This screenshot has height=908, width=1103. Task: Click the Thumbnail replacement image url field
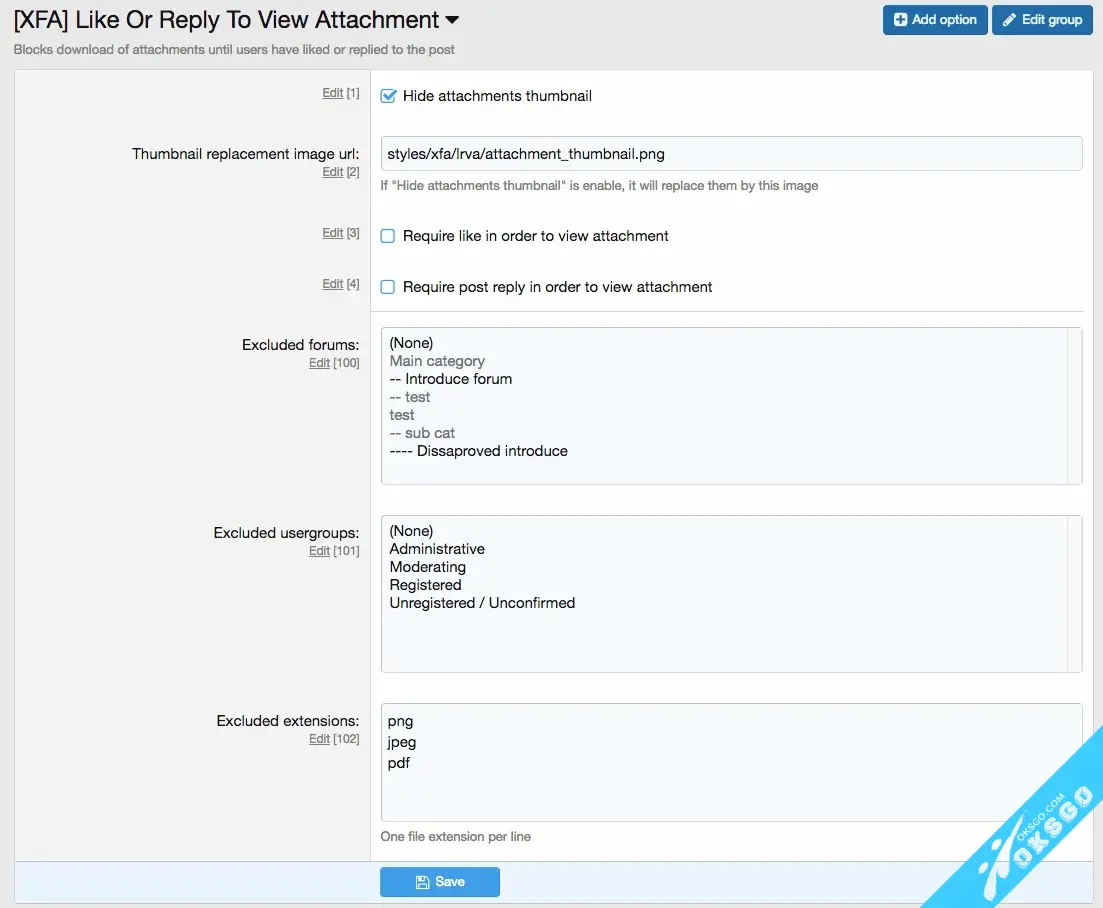730,154
